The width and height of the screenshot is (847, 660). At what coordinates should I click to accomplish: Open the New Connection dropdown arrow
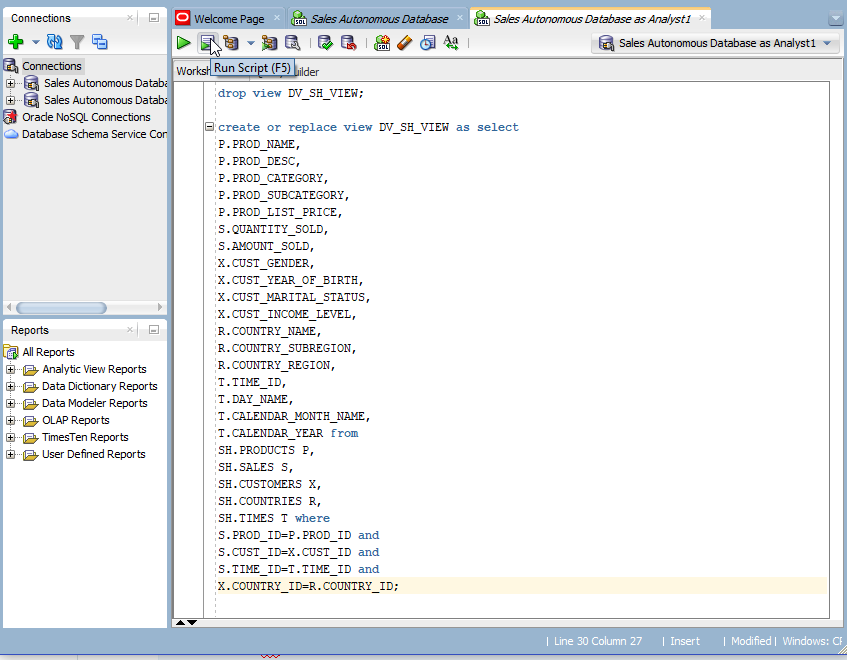click(x=36, y=42)
